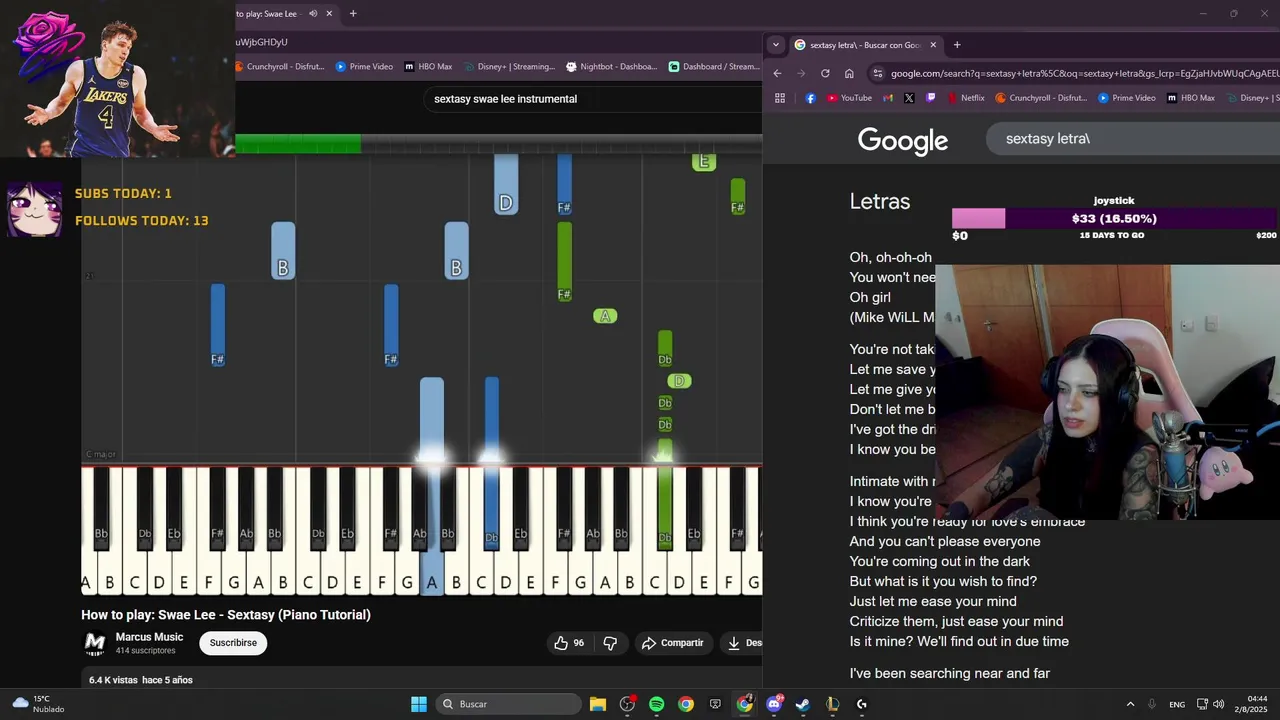
Task: Open the home page in the Google window
Action: [849, 73]
